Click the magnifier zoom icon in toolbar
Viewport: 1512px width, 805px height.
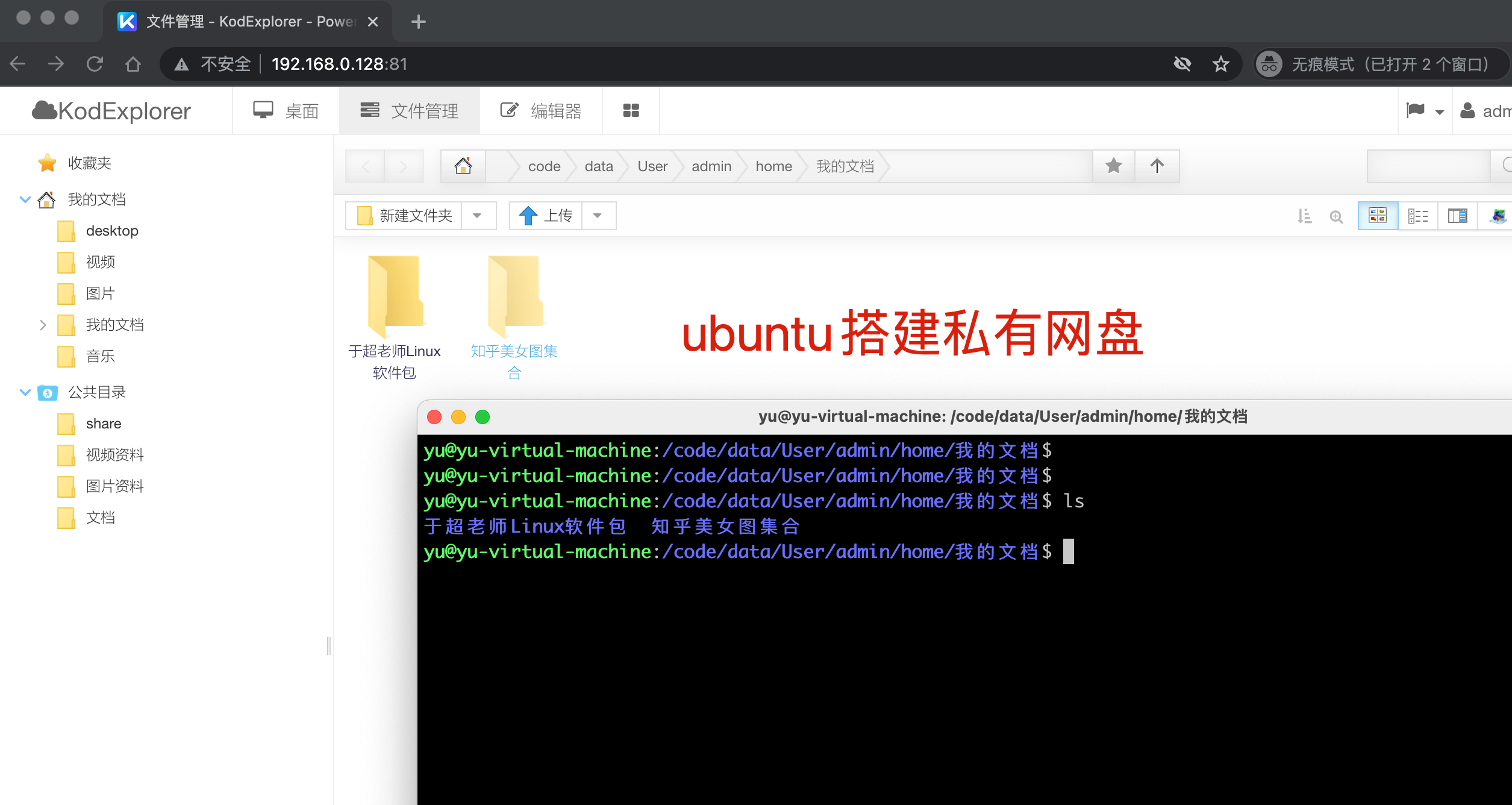point(1336,216)
